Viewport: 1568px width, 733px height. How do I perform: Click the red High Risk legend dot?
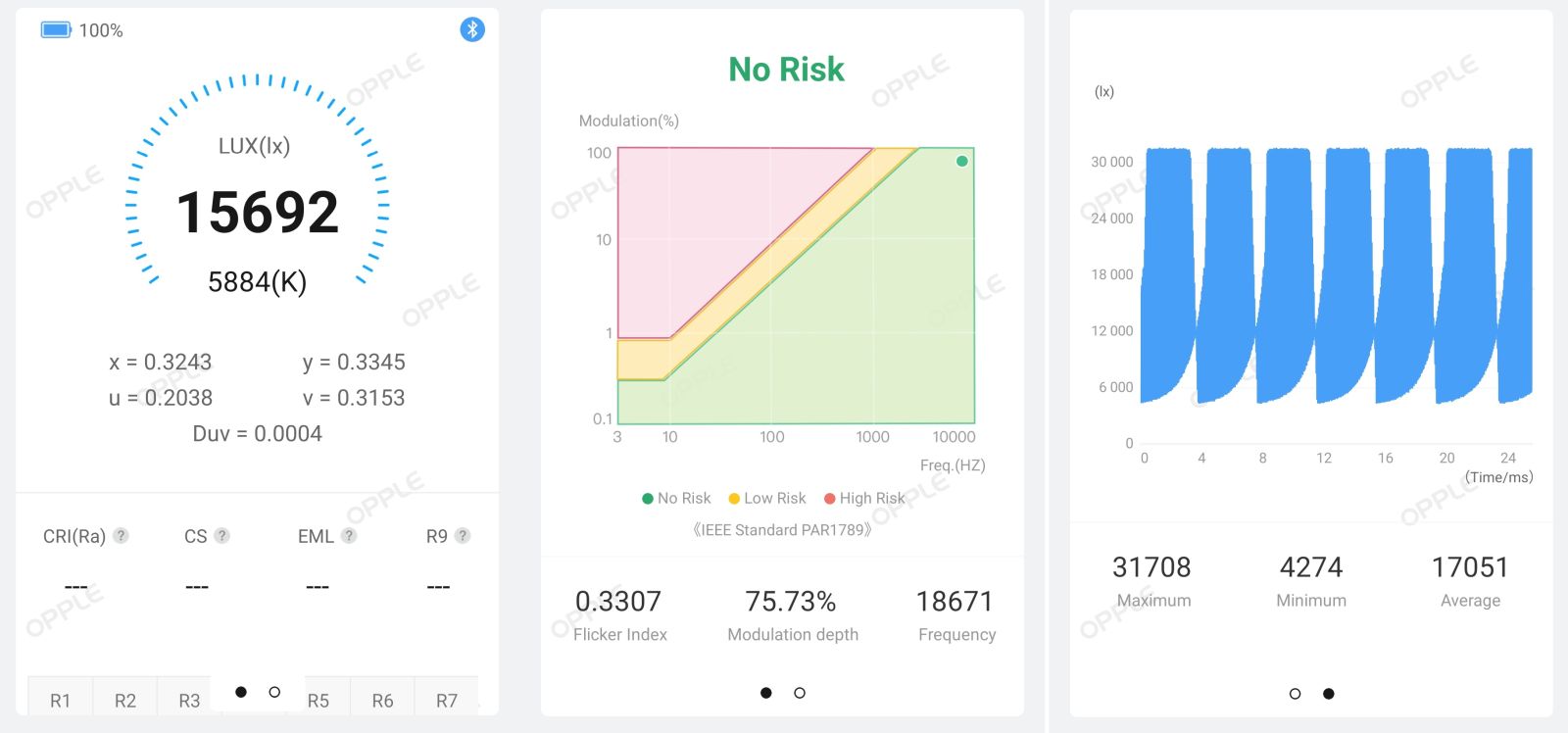(x=830, y=499)
